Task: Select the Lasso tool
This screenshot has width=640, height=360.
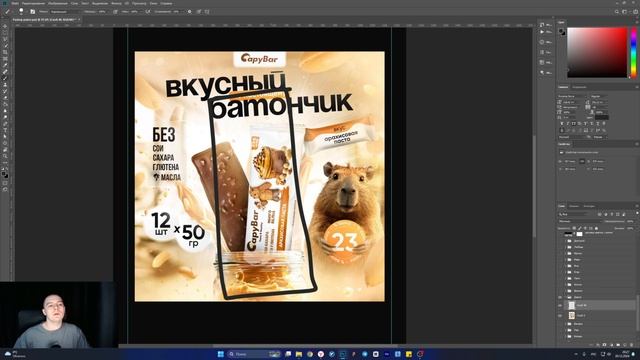Action: pos(5,39)
